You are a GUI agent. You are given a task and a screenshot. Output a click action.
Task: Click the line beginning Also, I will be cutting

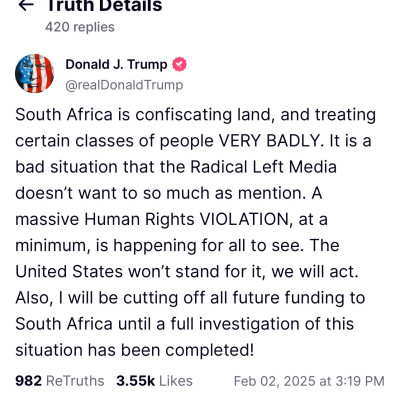pyautogui.click(x=190, y=298)
